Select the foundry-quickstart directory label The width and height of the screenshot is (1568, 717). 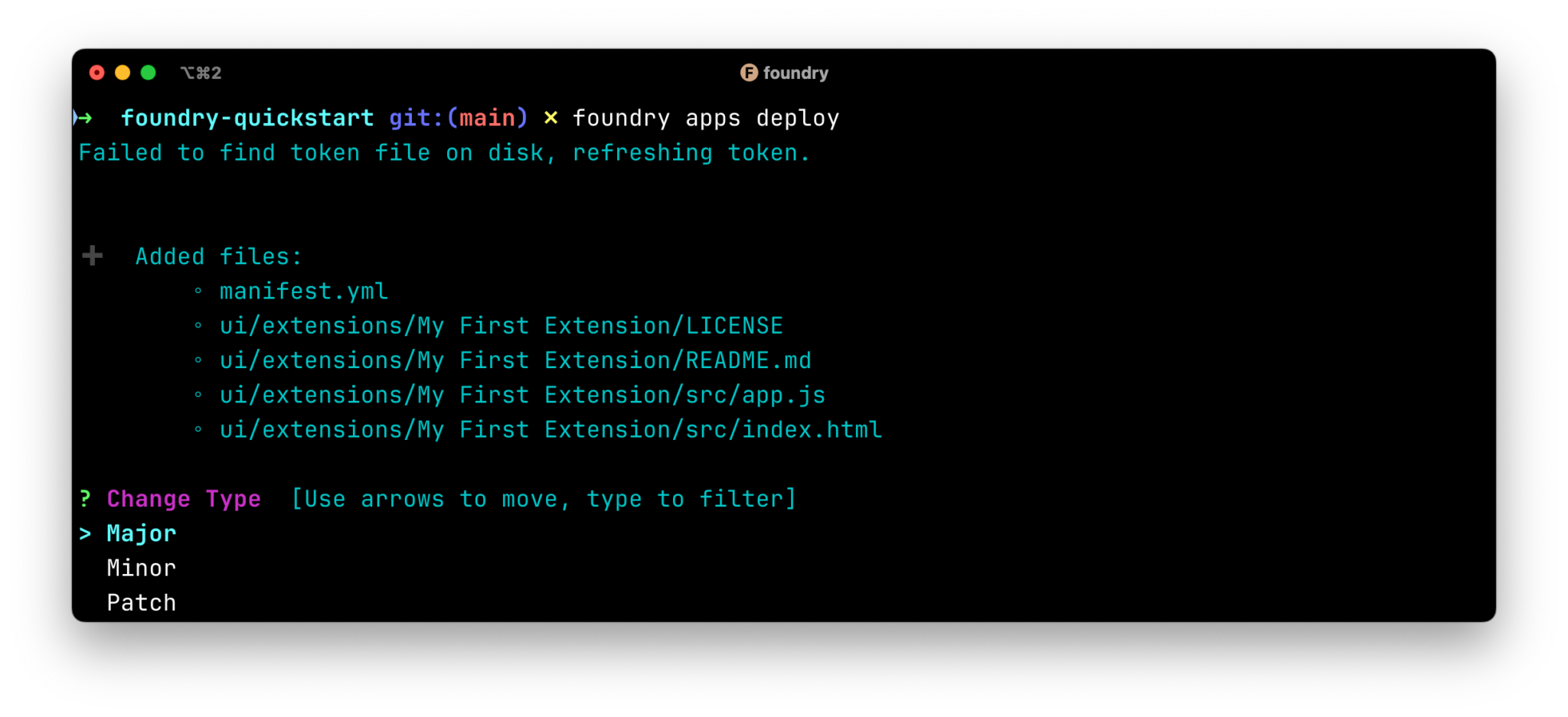(x=248, y=118)
